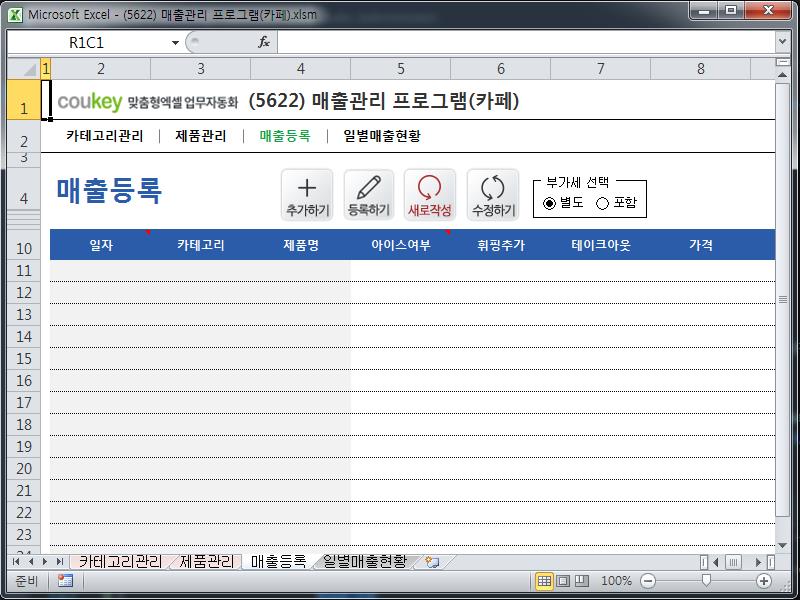Open the 제품관리 sheet tab
Viewport: 800px width, 600px height.
[x=207, y=562]
